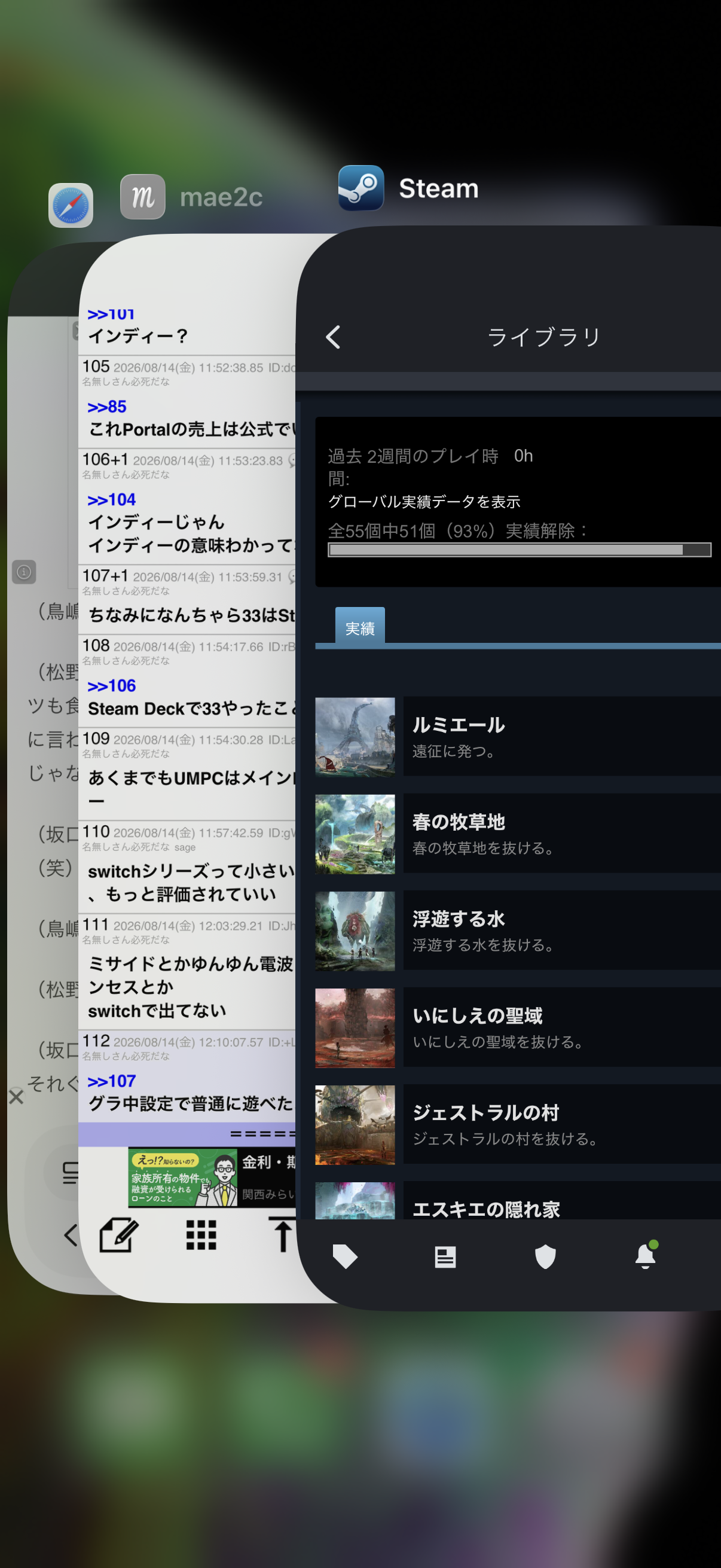721x1568 pixels.
Task: Open the Steam news feed icon
Action: (445, 1256)
